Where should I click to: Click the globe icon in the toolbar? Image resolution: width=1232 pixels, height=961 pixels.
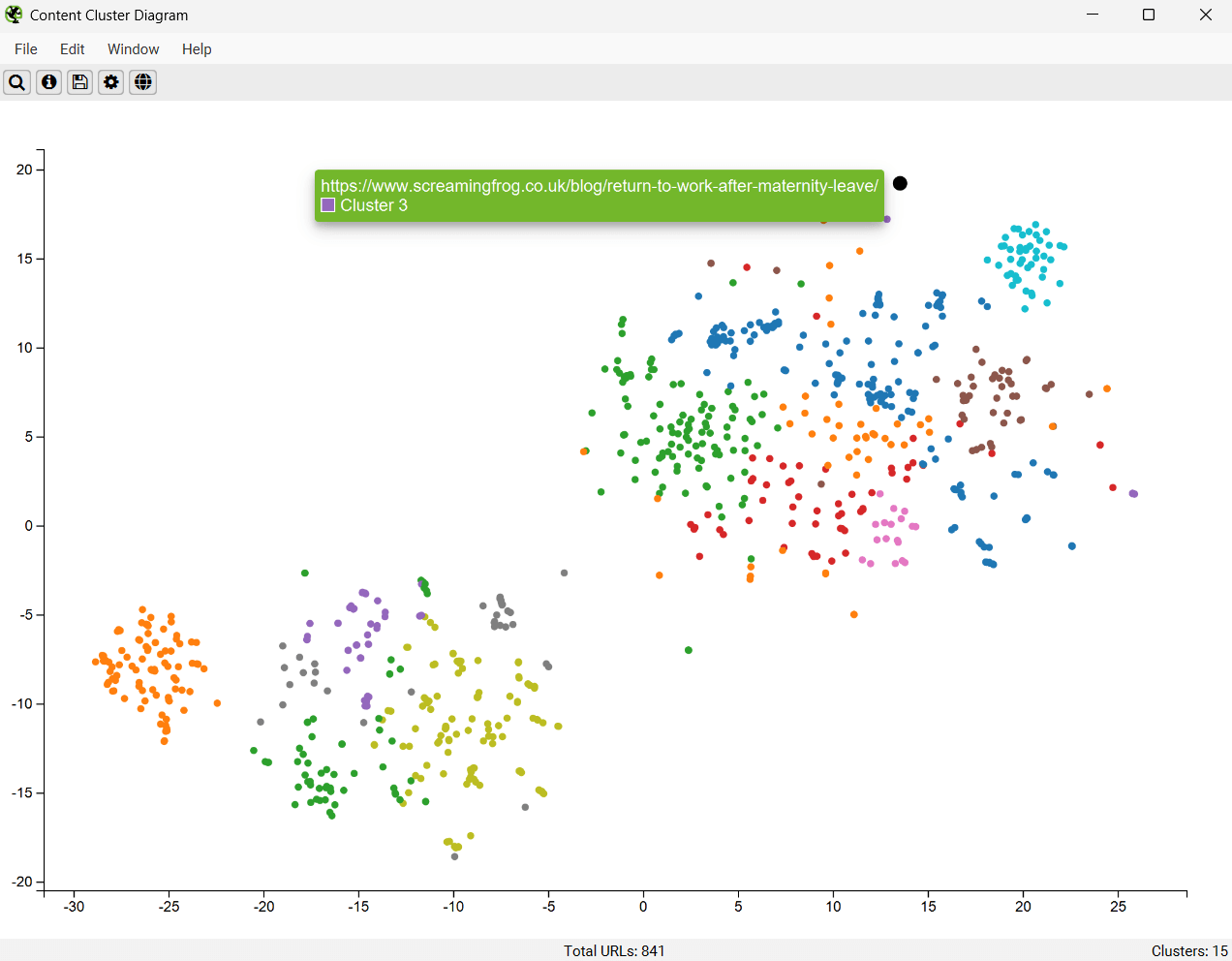(142, 82)
